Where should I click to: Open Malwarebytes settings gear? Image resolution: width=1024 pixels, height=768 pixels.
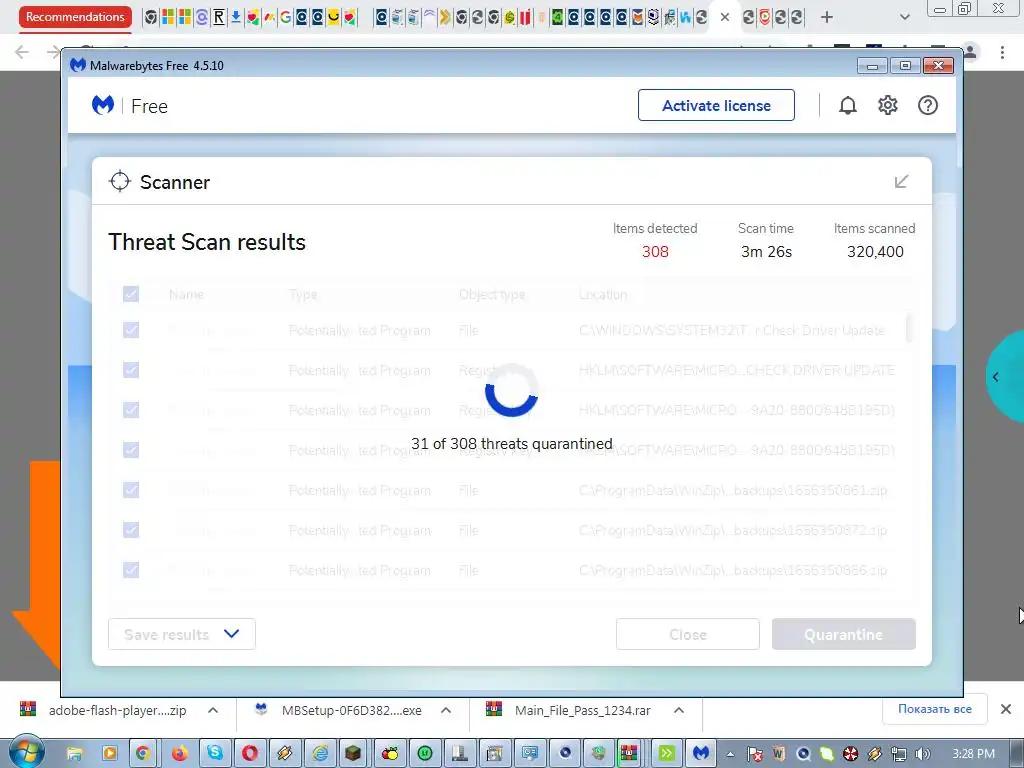point(888,105)
